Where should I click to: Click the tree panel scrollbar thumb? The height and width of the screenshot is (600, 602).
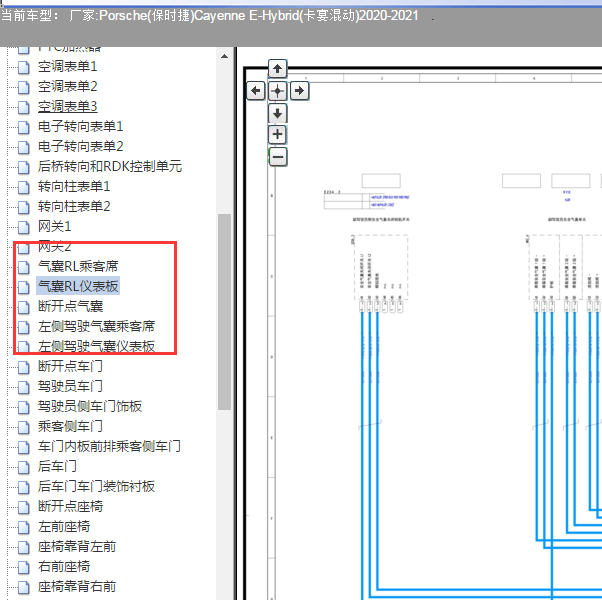[225, 312]
